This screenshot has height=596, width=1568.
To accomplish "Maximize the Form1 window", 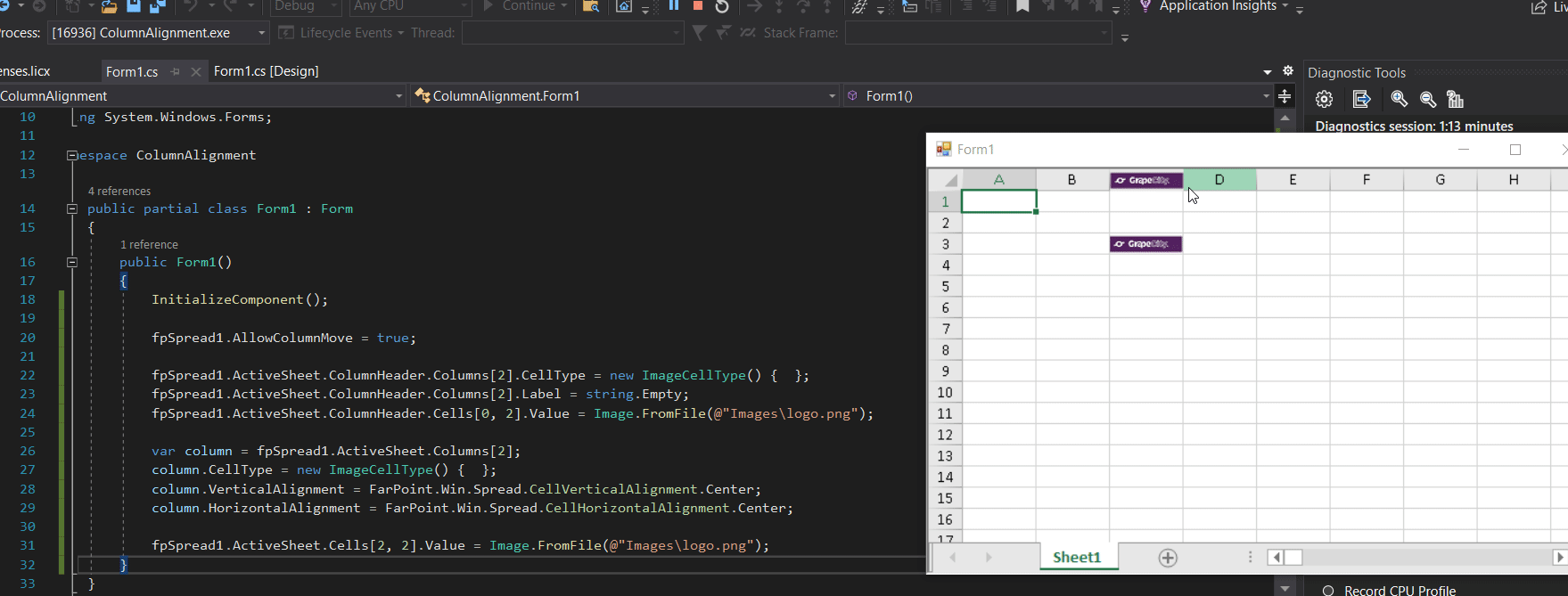I will [1515, 150].
